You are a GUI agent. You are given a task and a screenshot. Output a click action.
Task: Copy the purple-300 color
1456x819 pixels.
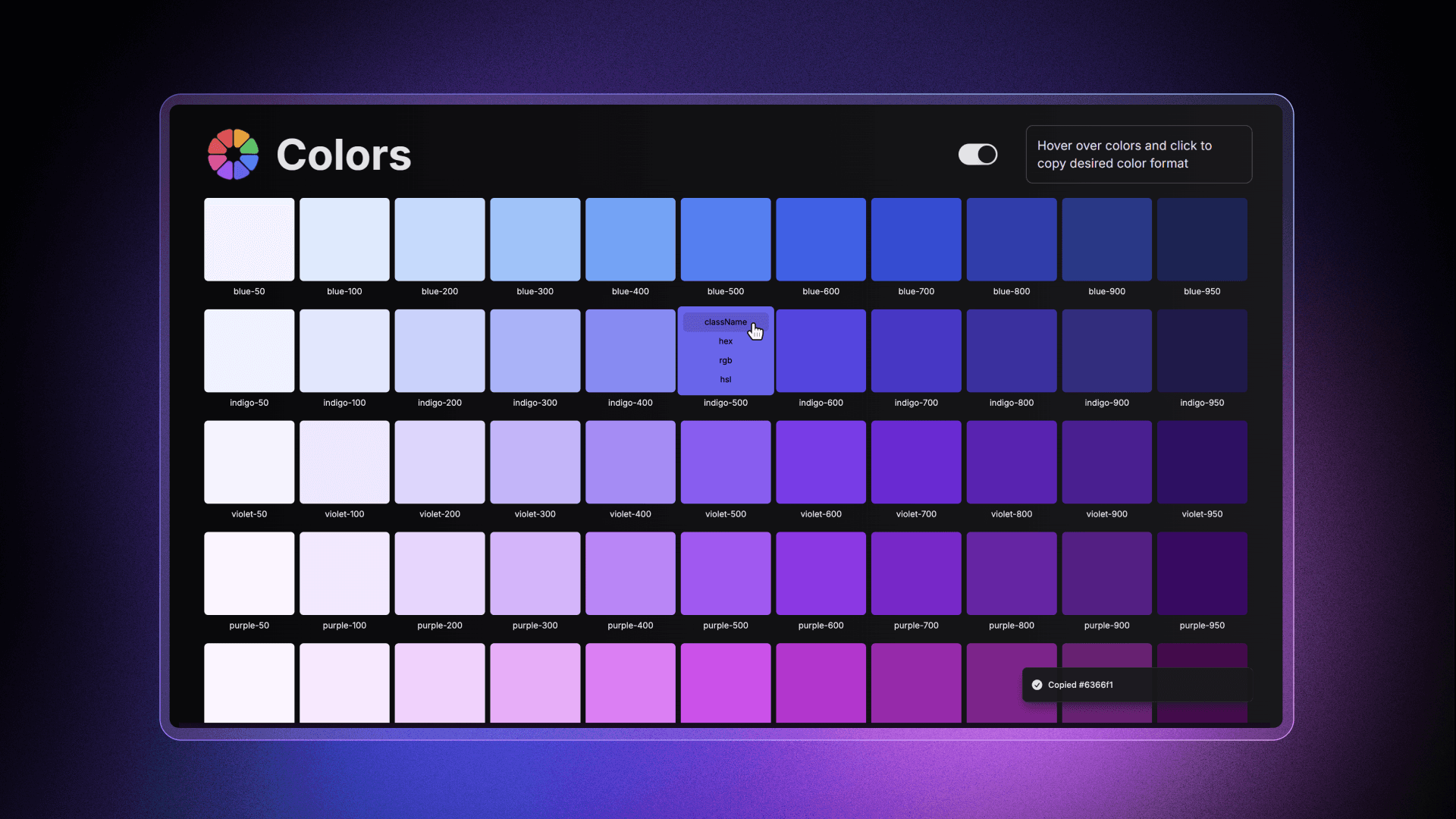tap(535, 573)
